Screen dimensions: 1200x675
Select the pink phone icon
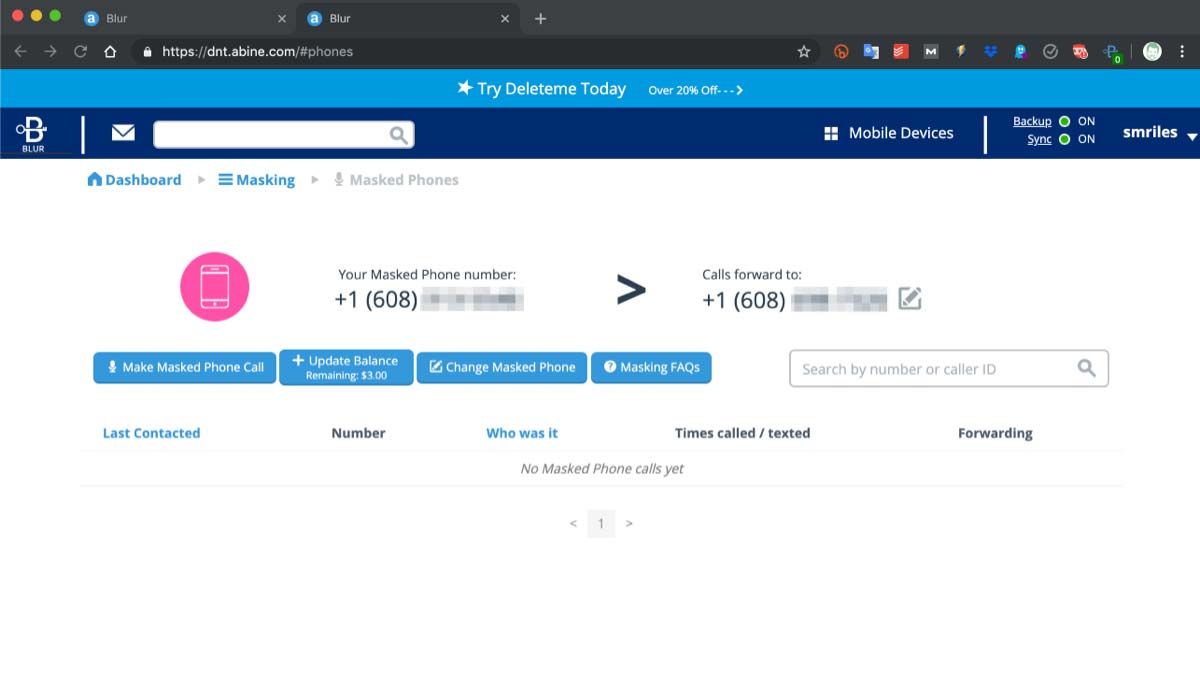coord(214,287)
